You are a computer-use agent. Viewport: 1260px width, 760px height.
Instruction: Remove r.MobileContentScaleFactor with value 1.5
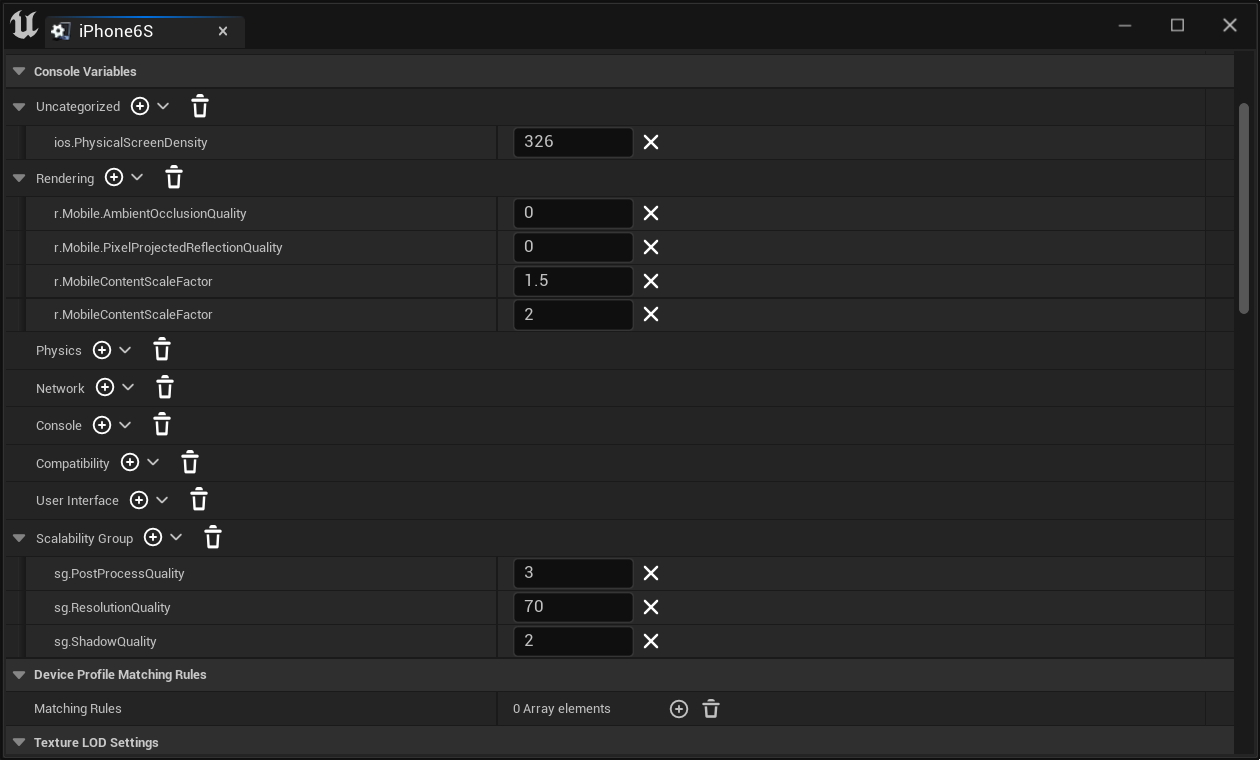[x=651, y=281]
